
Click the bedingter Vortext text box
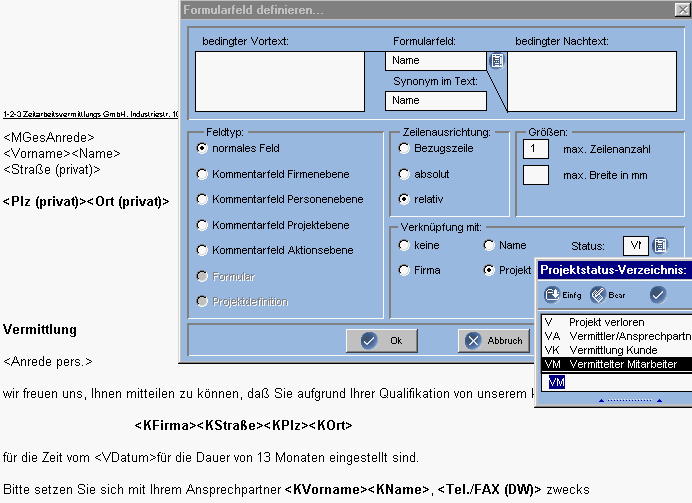pyautogui.click(x=280, y=80)
